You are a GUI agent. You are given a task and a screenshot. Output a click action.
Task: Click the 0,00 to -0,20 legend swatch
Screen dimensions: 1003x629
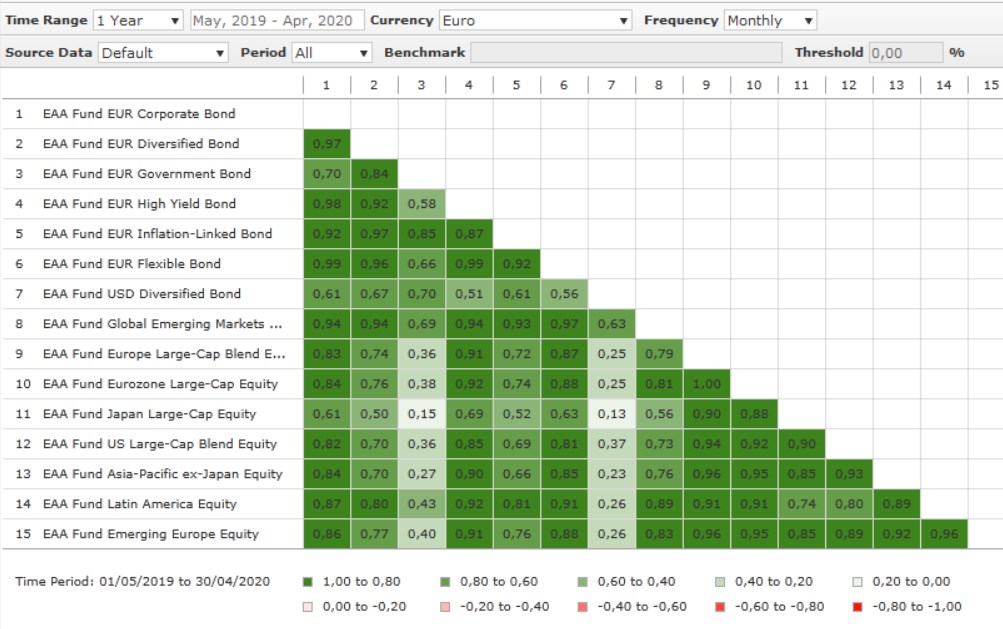pos(306,606)
